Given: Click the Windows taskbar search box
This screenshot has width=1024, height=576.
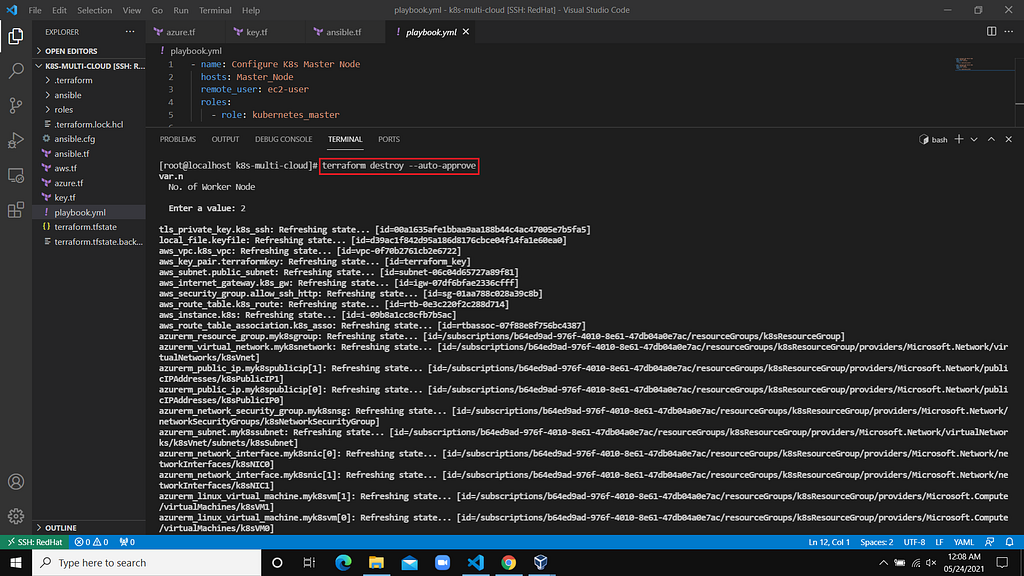Looking at the screenshot, I should [147, 562].
